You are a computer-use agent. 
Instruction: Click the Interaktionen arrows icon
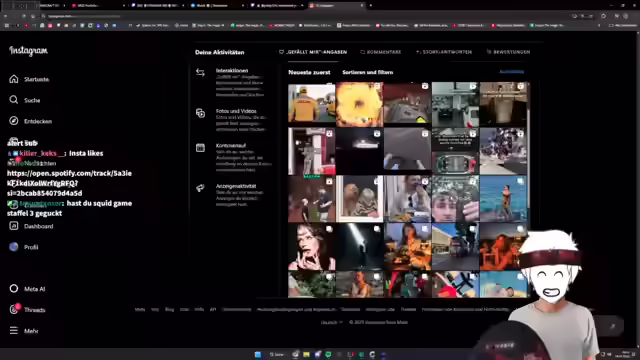coord(200,72)
